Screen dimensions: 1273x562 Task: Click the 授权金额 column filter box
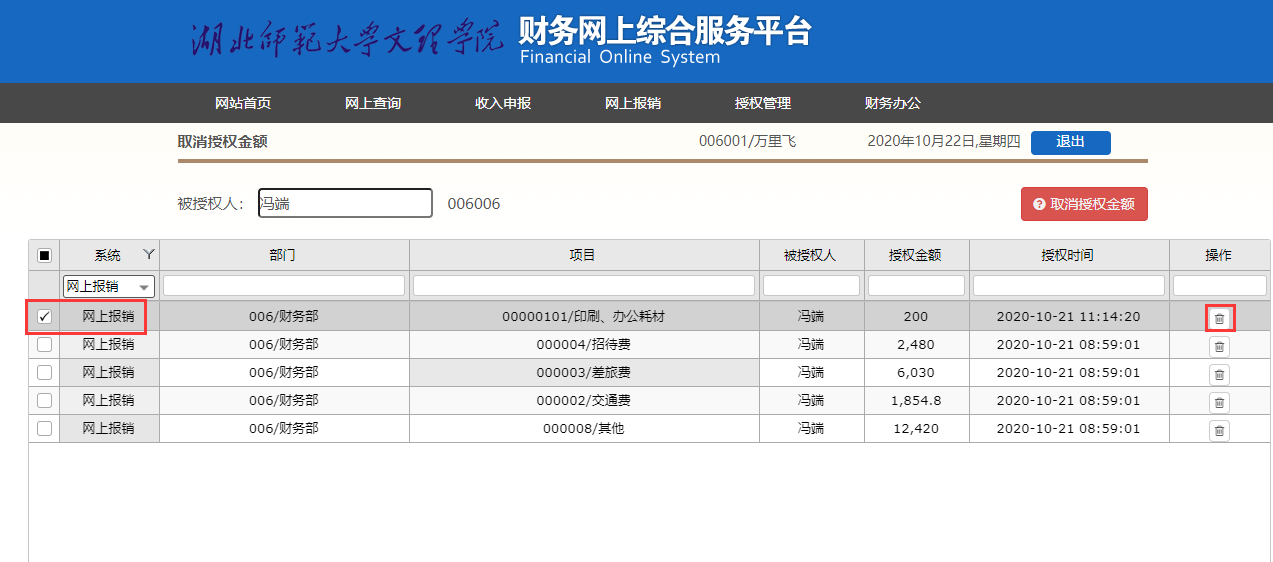click(x=916, y=286)
